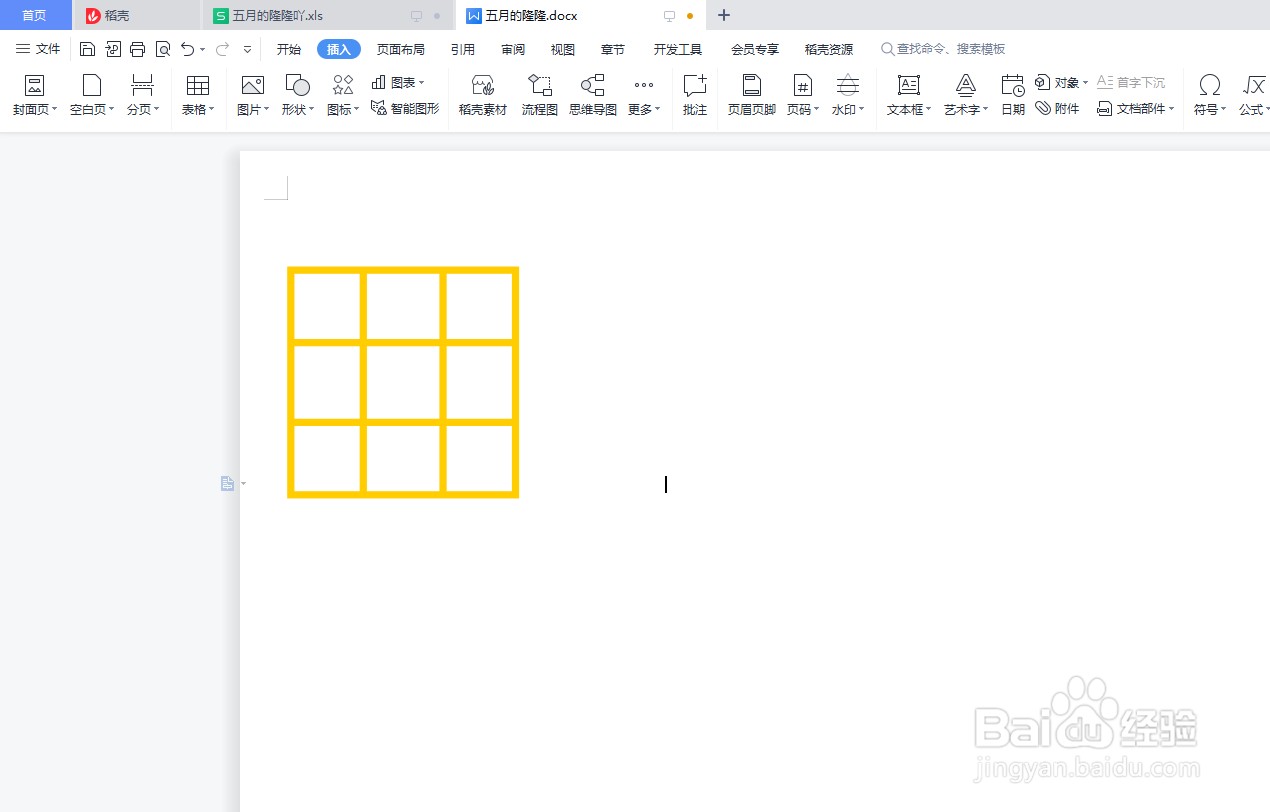Open Print Preview icon

[163, 49]
